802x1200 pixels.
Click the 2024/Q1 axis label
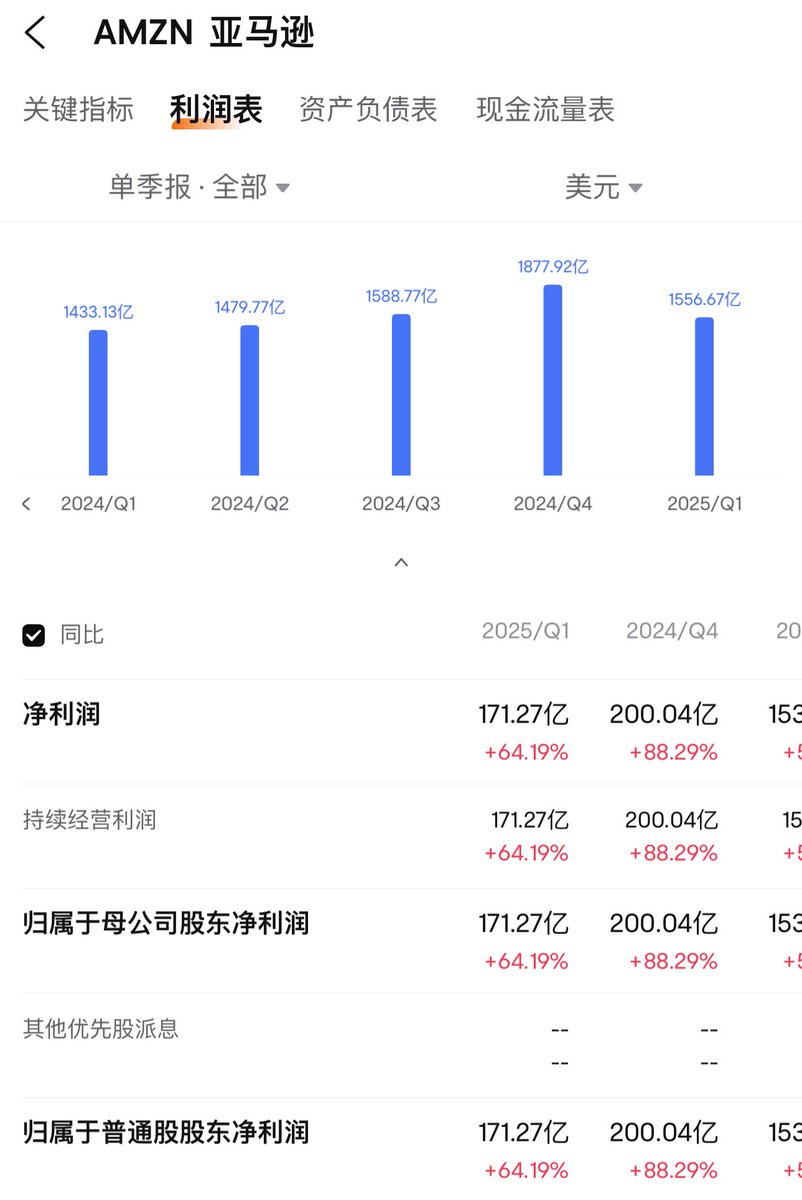tap(98, 504)
